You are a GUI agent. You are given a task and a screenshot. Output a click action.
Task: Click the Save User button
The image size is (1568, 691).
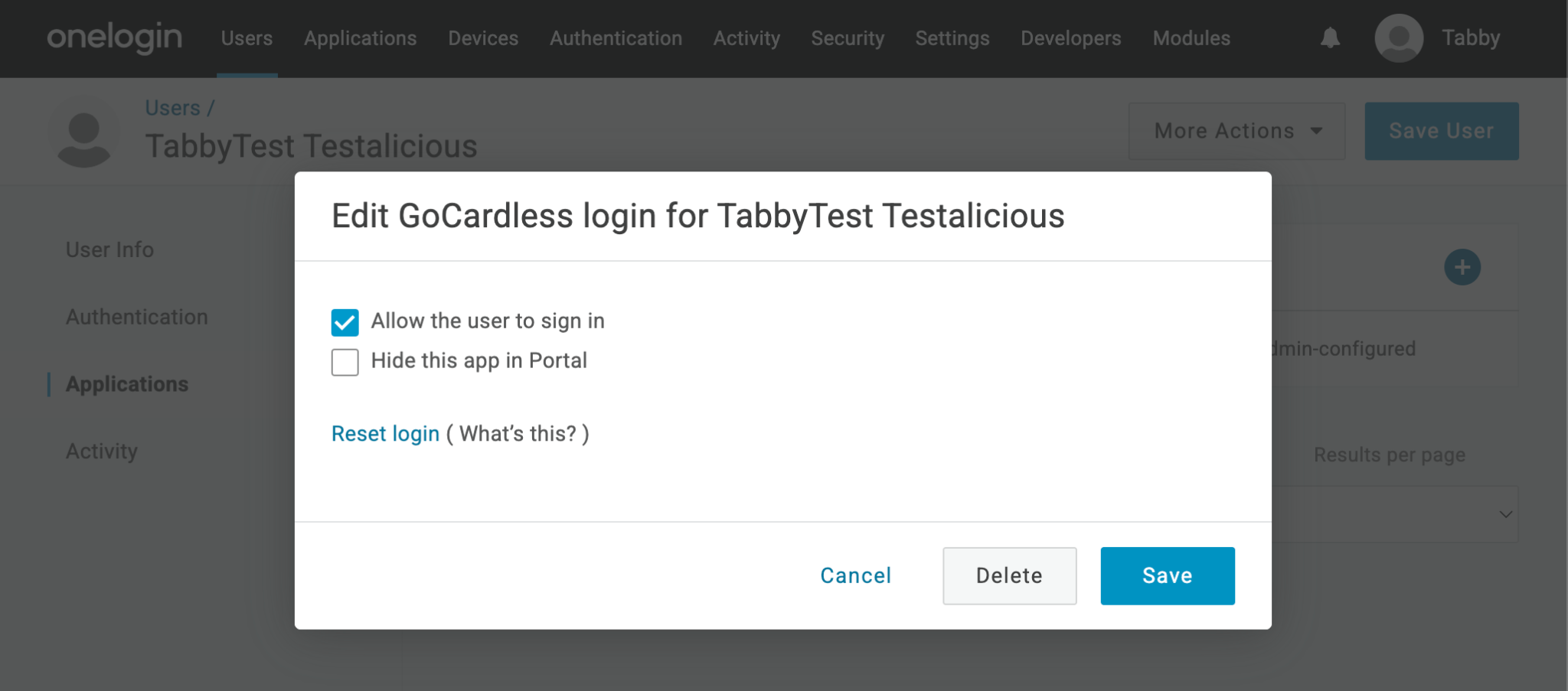pyautogui.click(x=1440, y=131)
